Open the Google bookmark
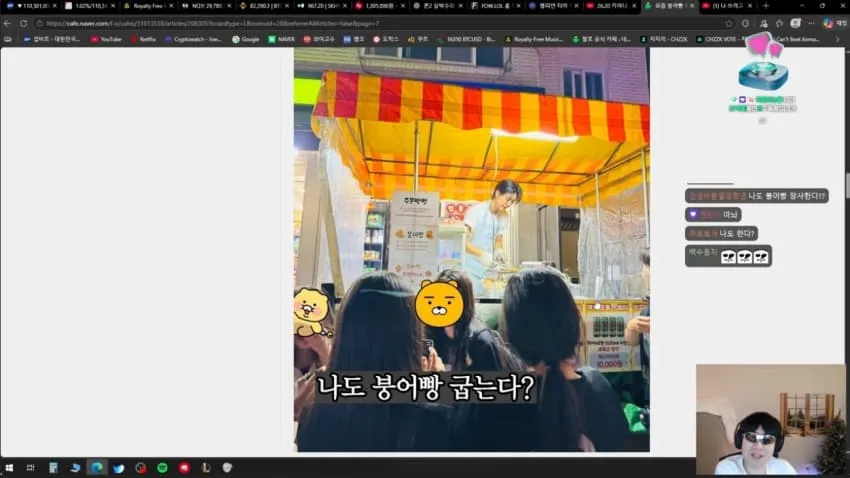 click(246, 39)
